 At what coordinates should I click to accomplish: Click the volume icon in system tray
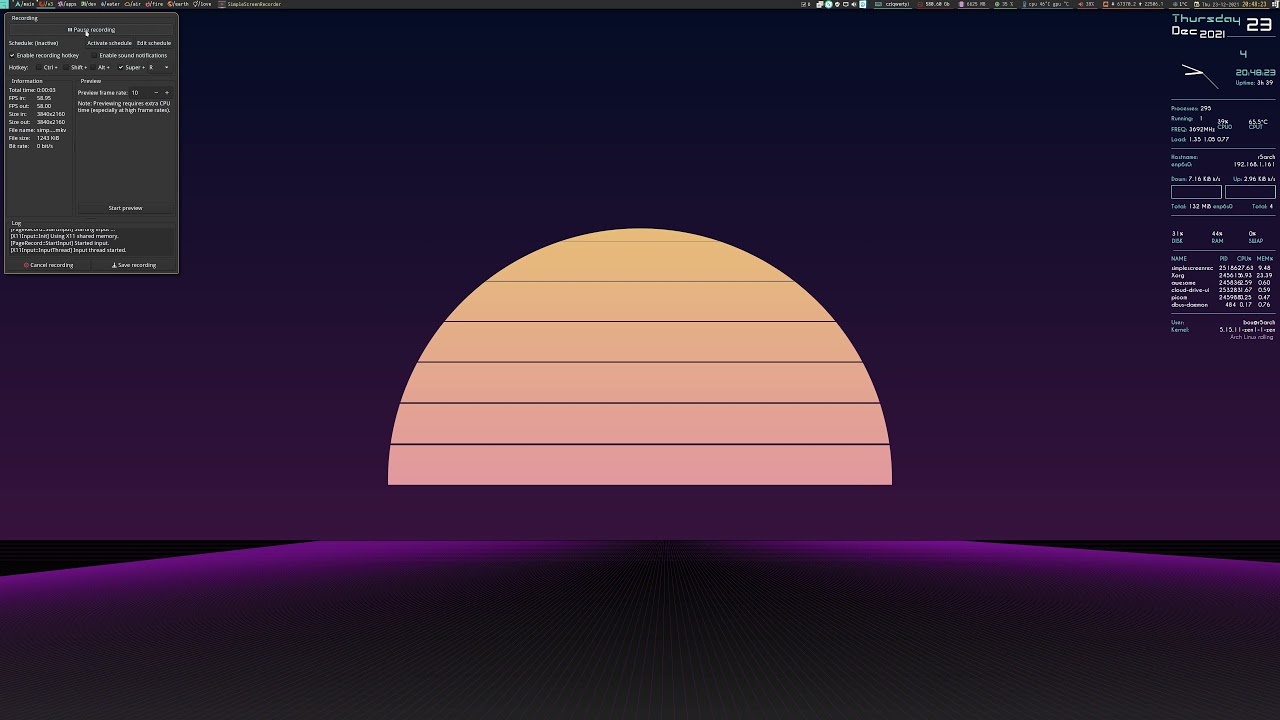pos(853,4)
